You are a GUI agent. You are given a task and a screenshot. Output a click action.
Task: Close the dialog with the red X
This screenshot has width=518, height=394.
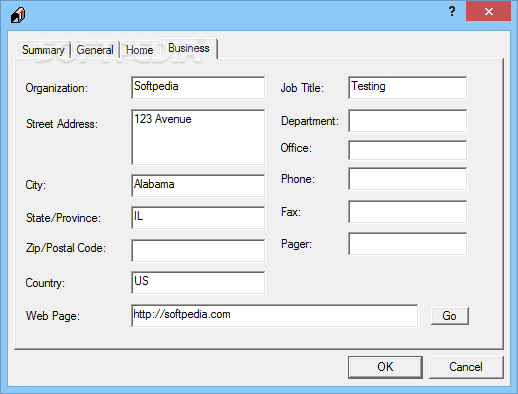488,11
